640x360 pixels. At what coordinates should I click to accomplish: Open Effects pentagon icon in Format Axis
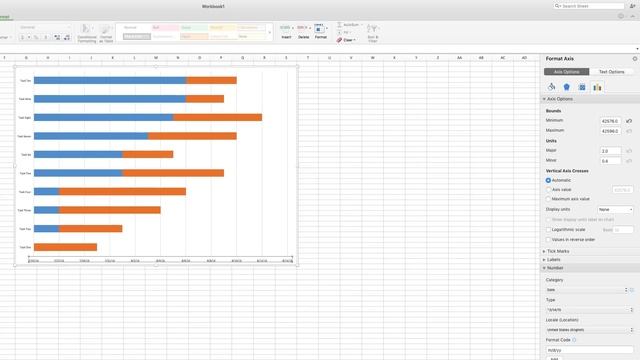tap(567, 87)
